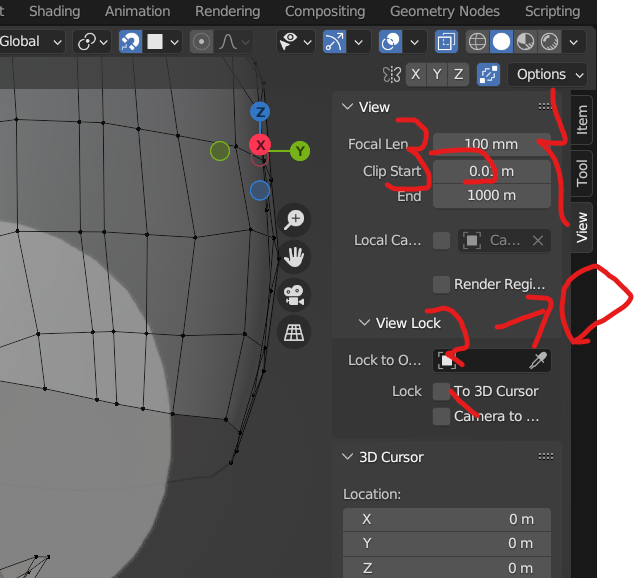Viewport: 636px width, 578px height.
Task: Toggle proportional editing circle icon
Action: 201,41
